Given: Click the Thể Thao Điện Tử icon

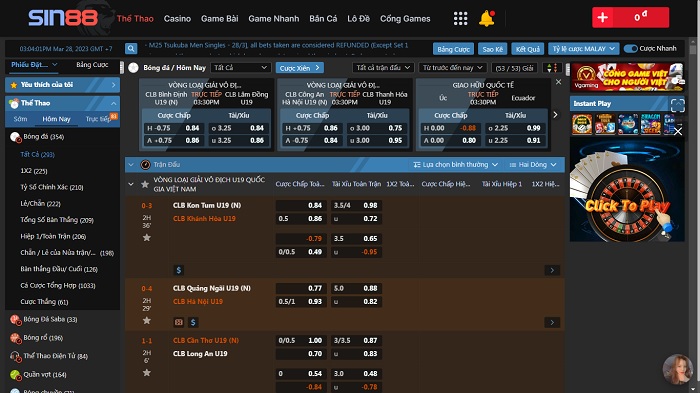Looking at the screenshot, I should [15, 356].
